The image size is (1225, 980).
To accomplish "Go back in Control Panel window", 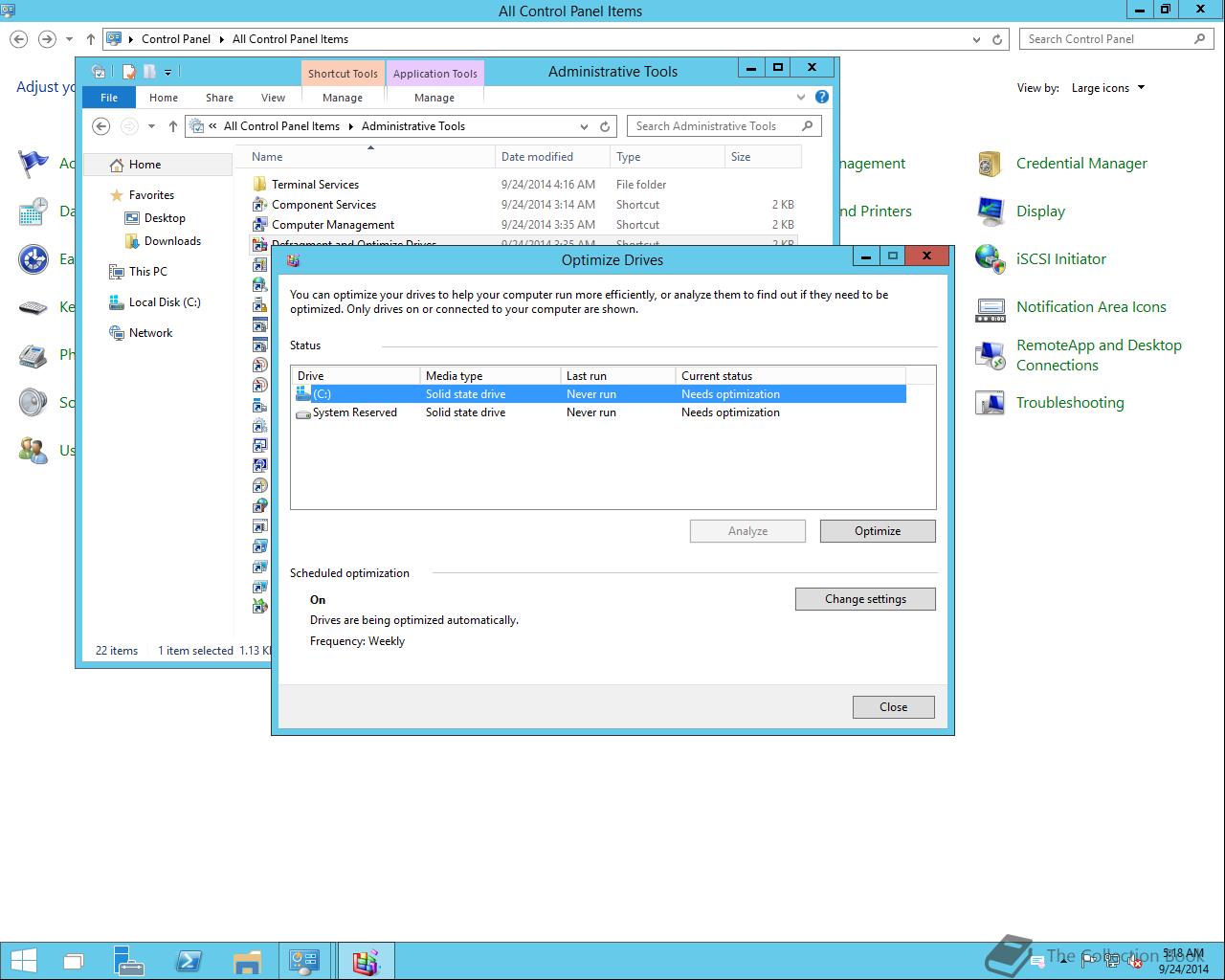I will pyautogui.click(x=18, y=39).
